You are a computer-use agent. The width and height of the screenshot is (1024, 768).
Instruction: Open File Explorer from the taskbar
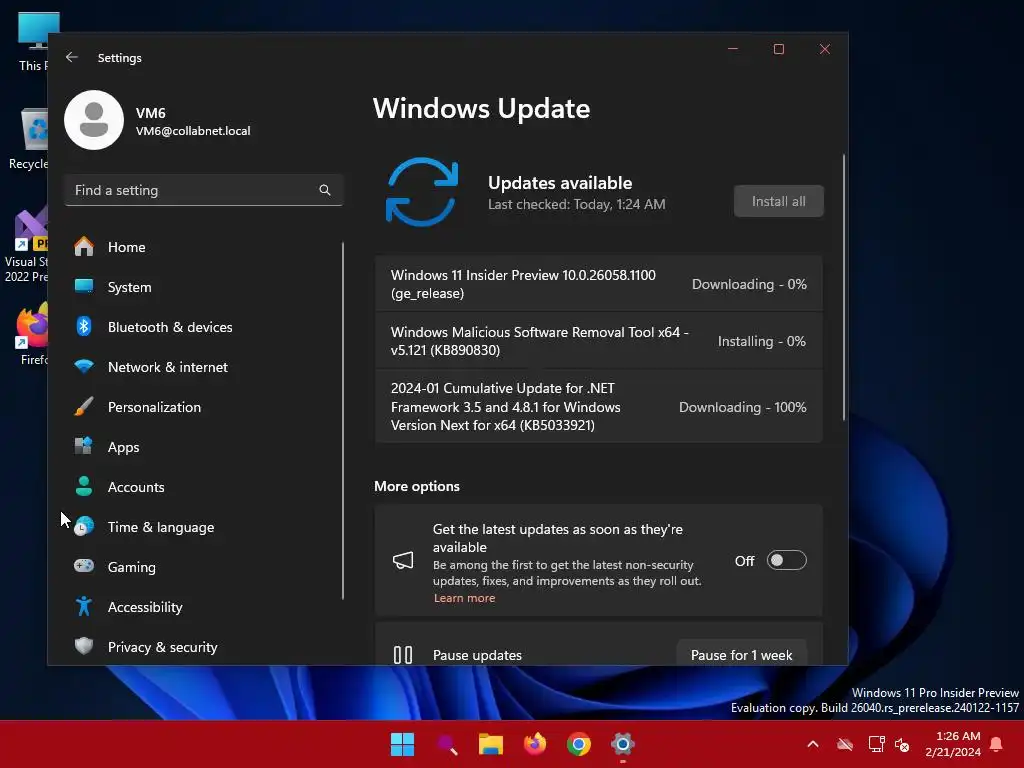(x=490, y=744)
